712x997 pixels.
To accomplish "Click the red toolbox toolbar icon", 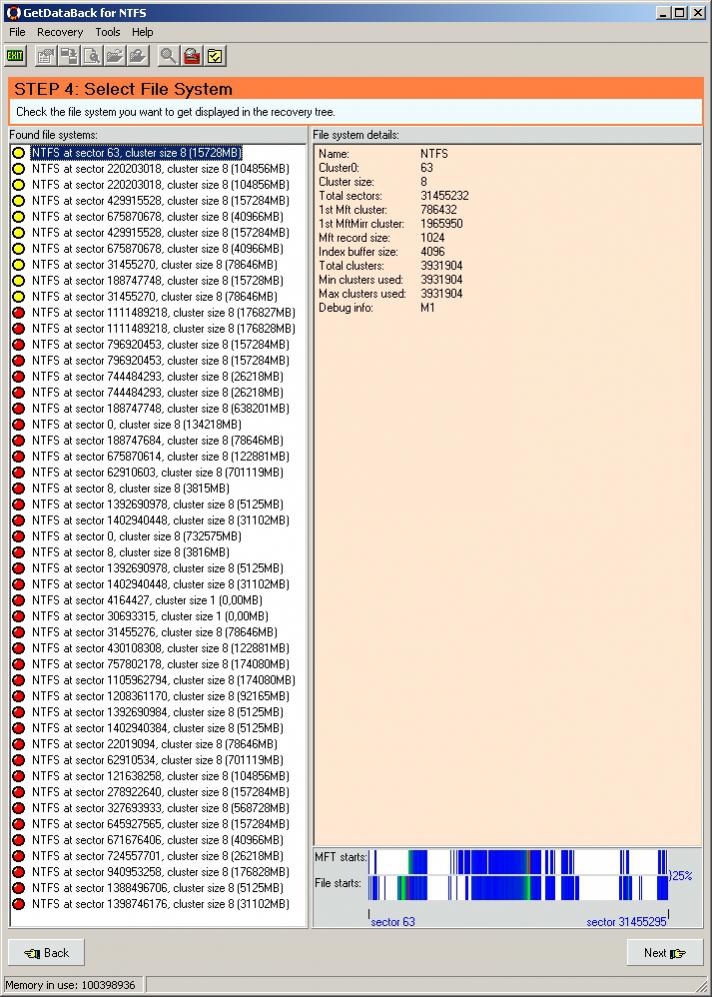I will tap(192, 56).
